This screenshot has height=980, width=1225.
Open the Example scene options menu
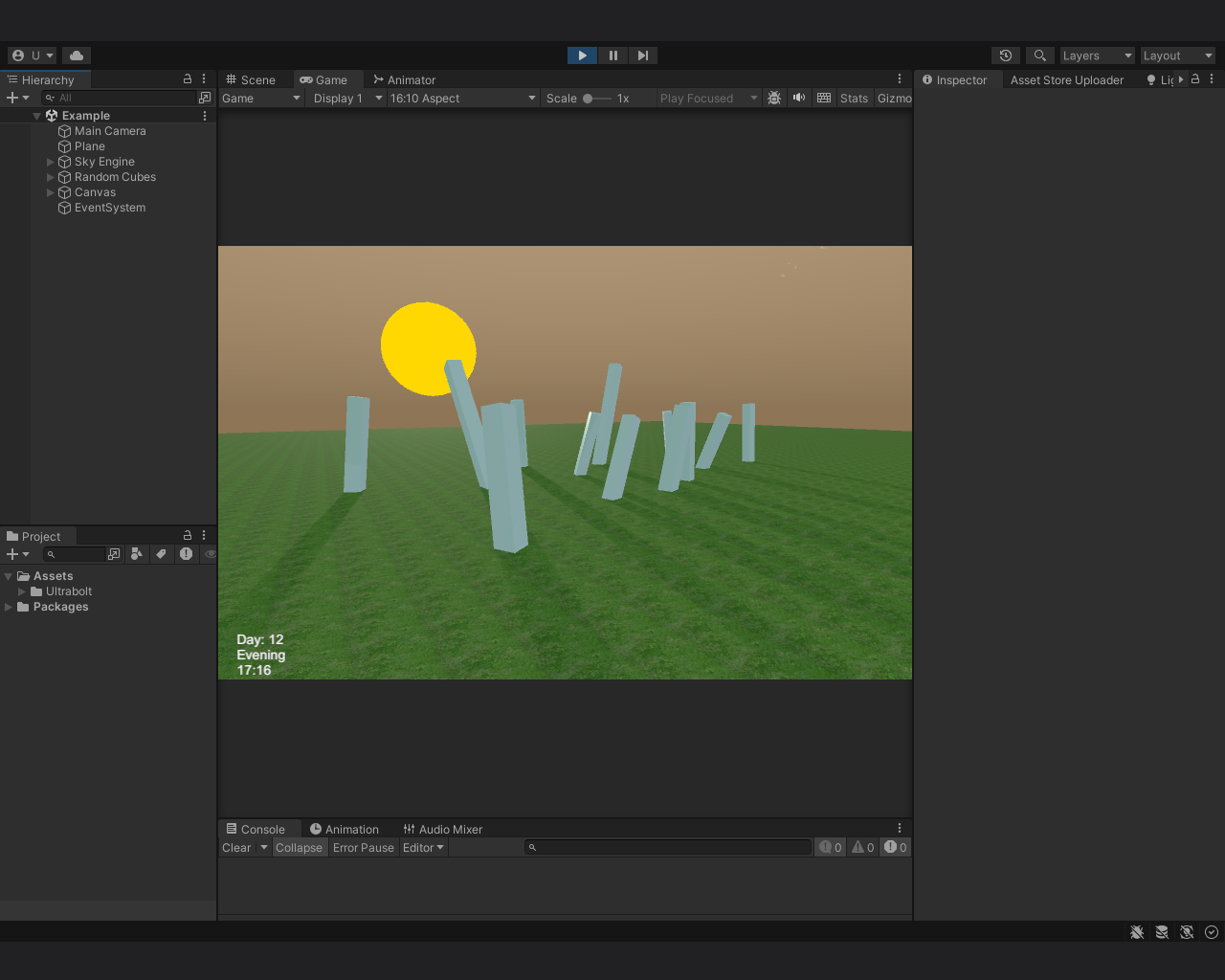tap(205, 116)
